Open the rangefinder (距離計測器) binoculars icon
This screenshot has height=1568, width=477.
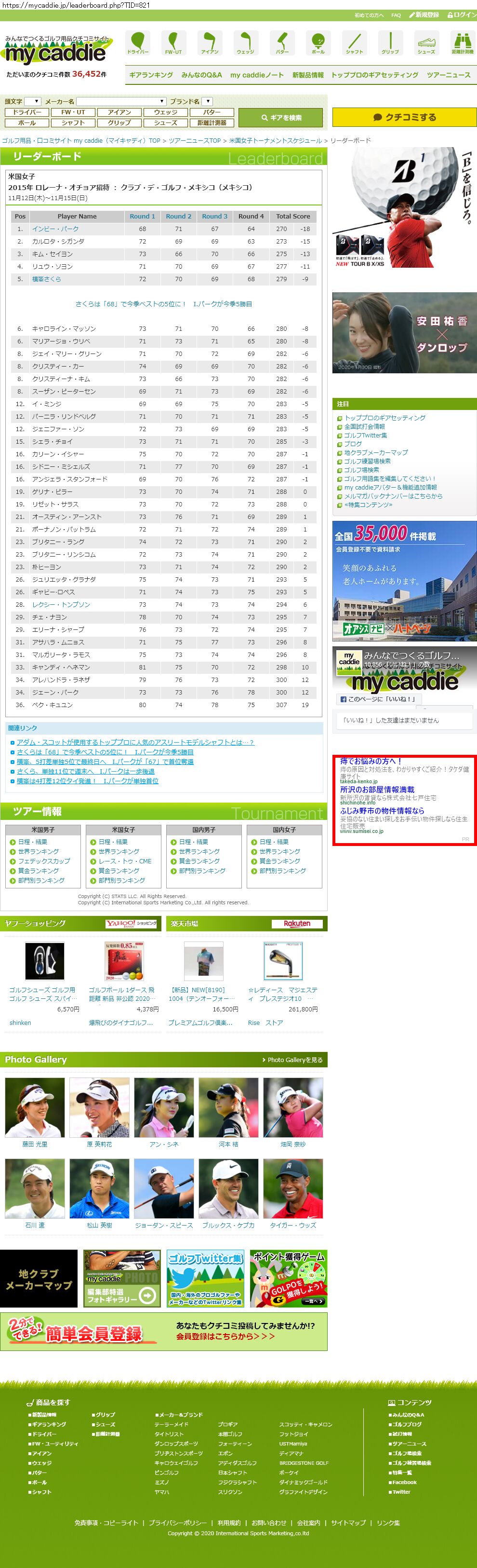pos(463,43)
